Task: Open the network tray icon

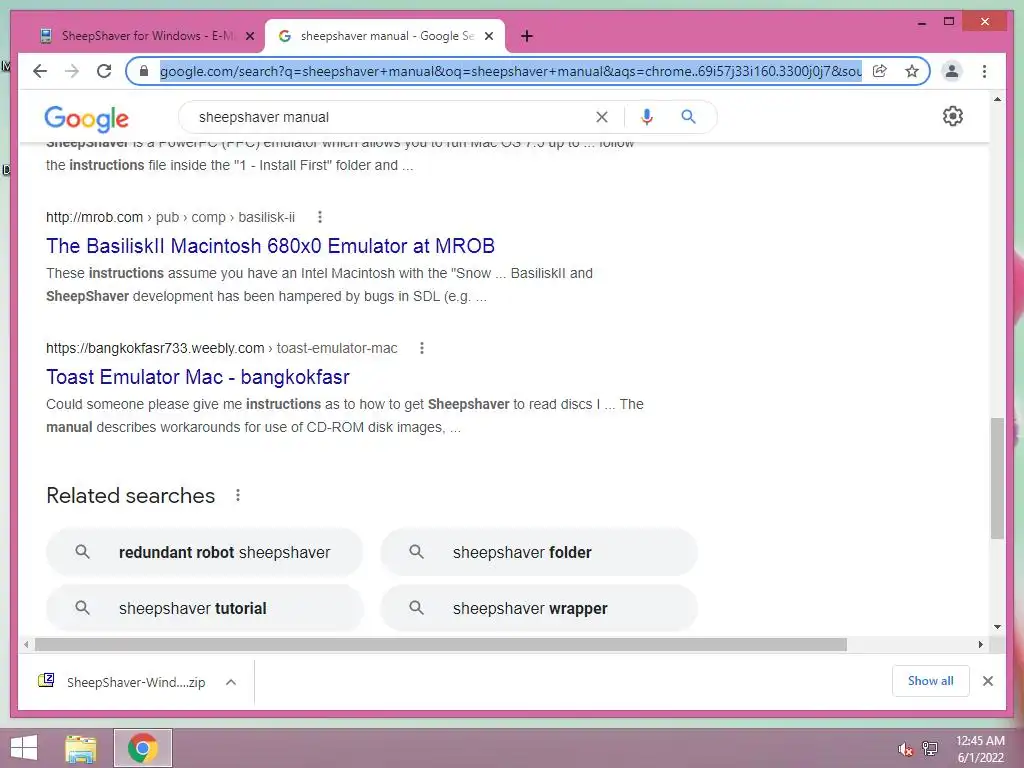Action: pos(930,749)
